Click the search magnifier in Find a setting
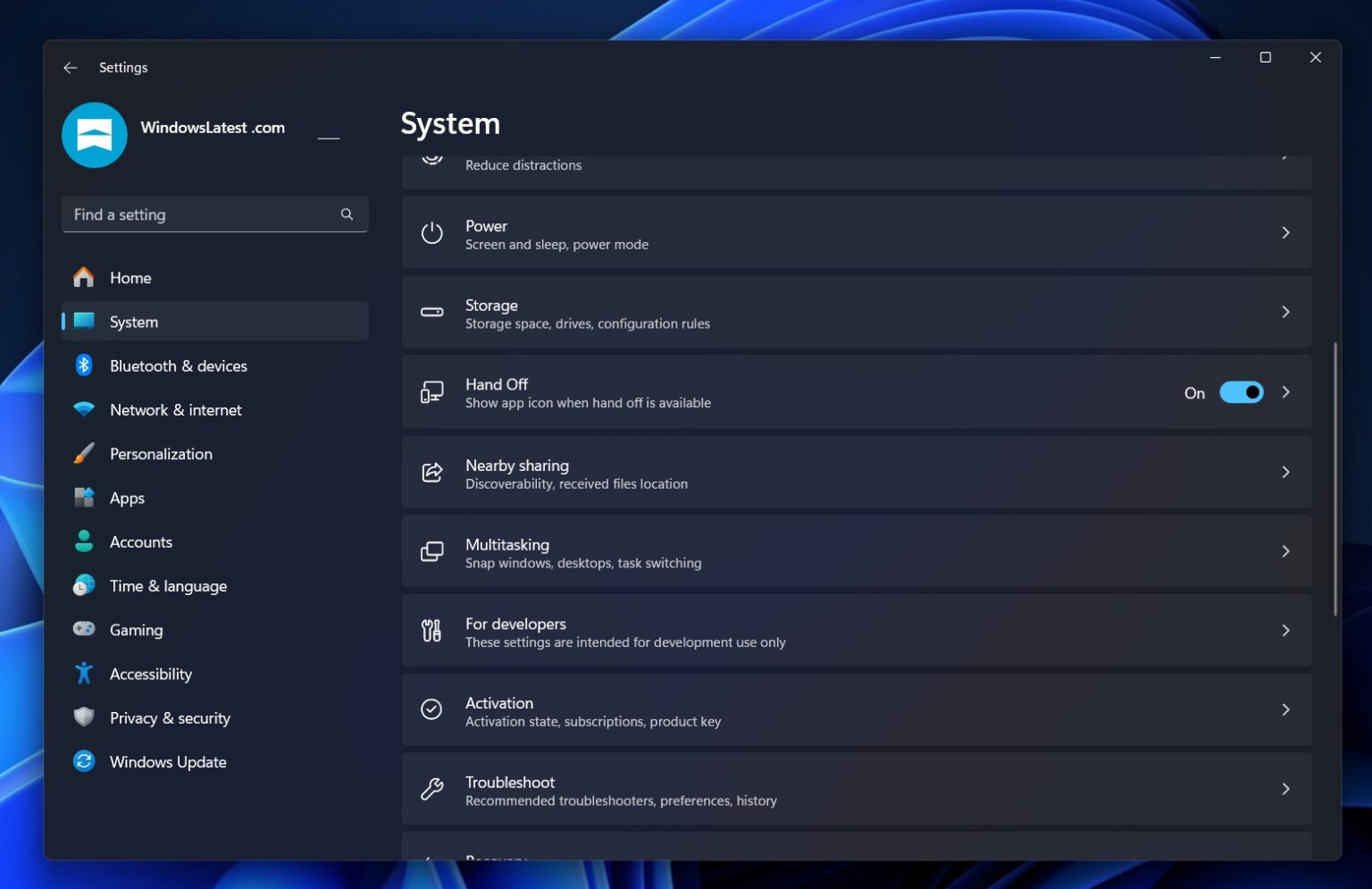Viewport: 1372px width, 889px height. tap(347, 214)
